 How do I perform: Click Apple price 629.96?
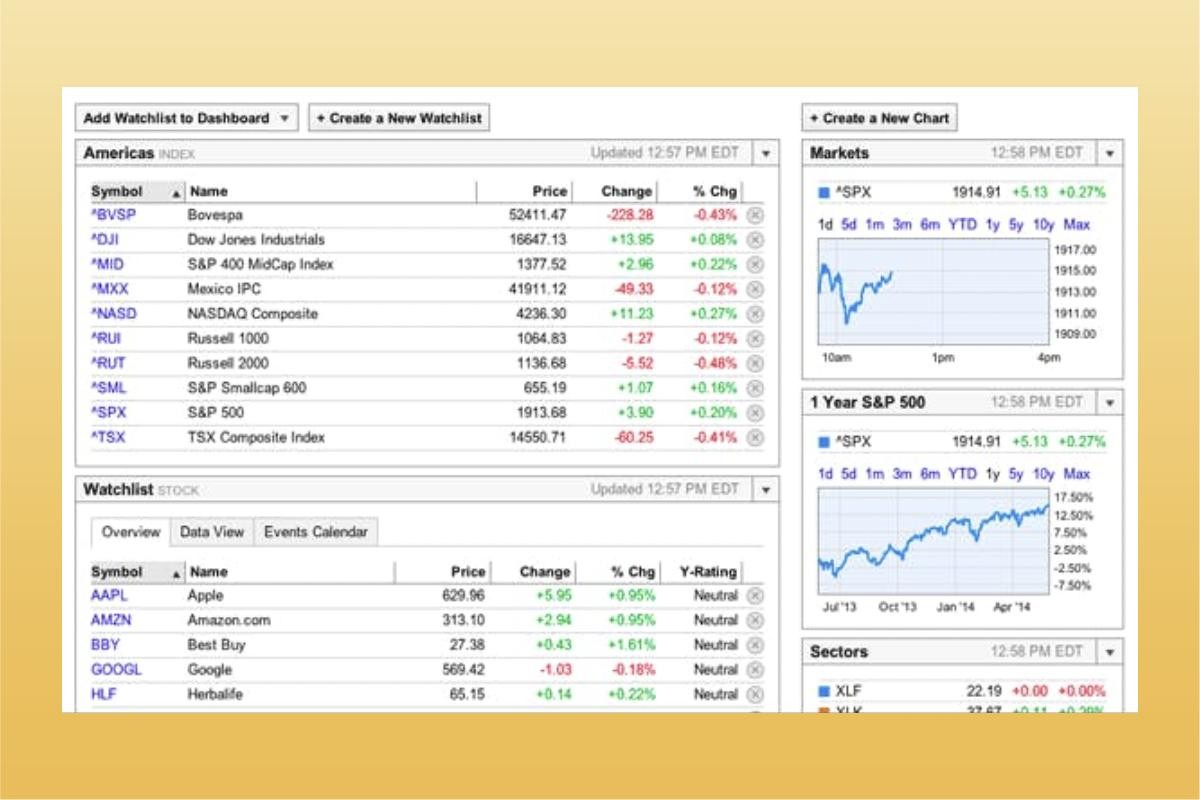click(464, 595)
